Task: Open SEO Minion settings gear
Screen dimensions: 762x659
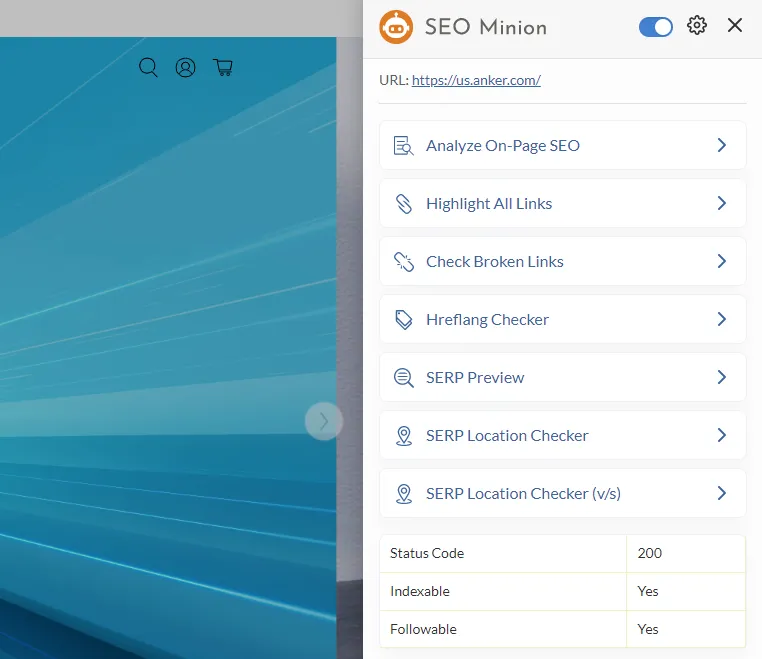Action: [696, 25]
